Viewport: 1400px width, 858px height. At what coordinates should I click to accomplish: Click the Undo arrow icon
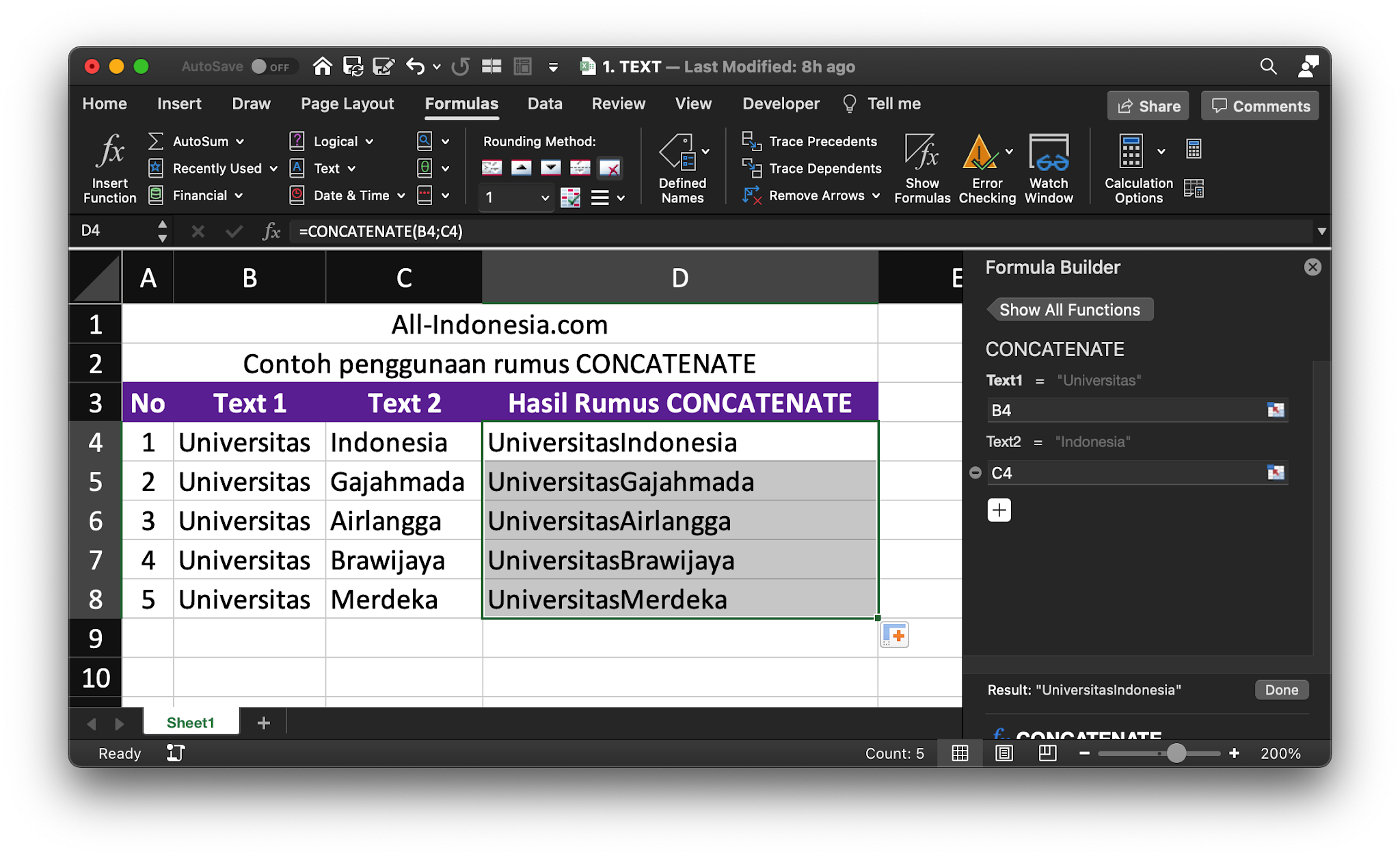point(415,66)
